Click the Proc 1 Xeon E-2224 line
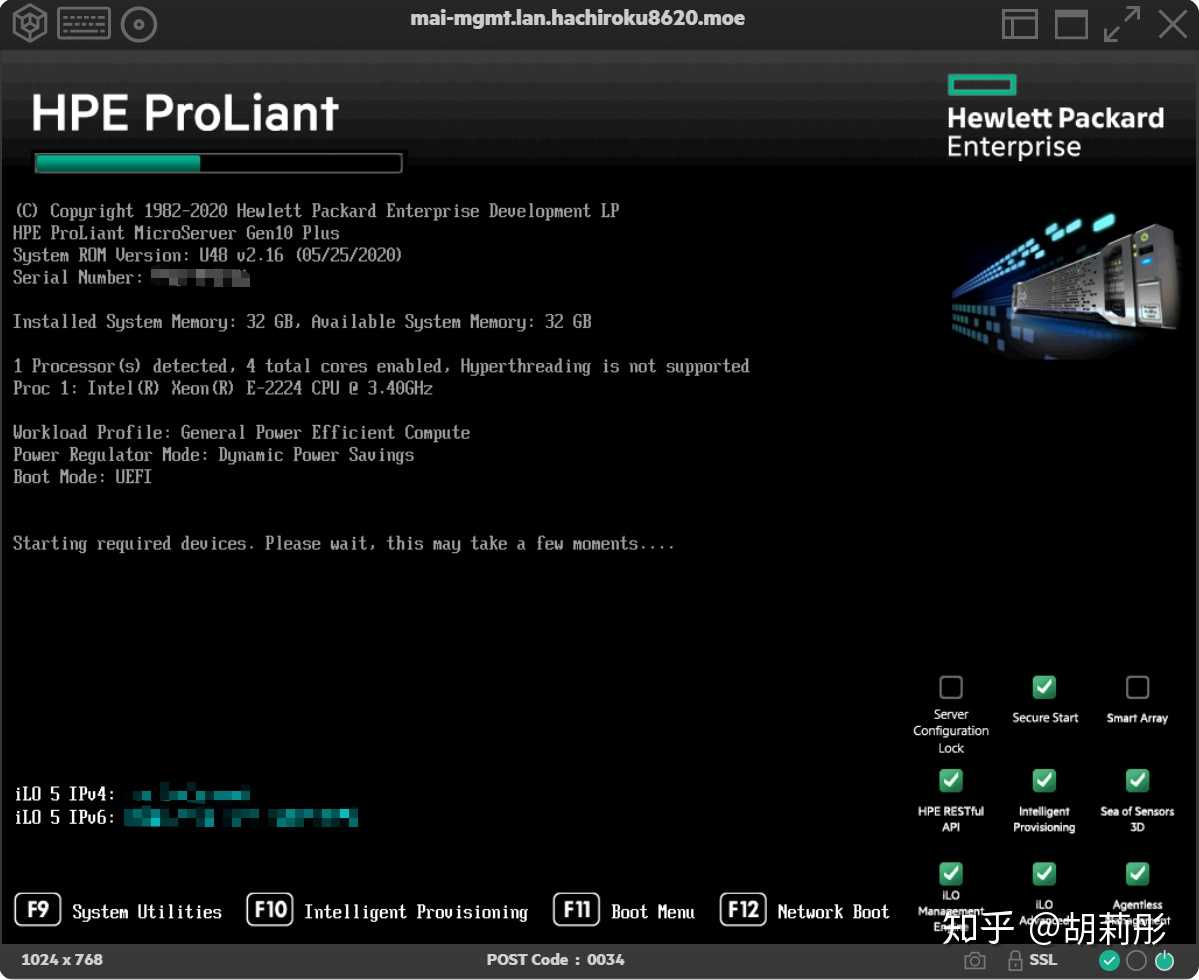This screenshot has height=980, width=1199. tap(223, 388)
